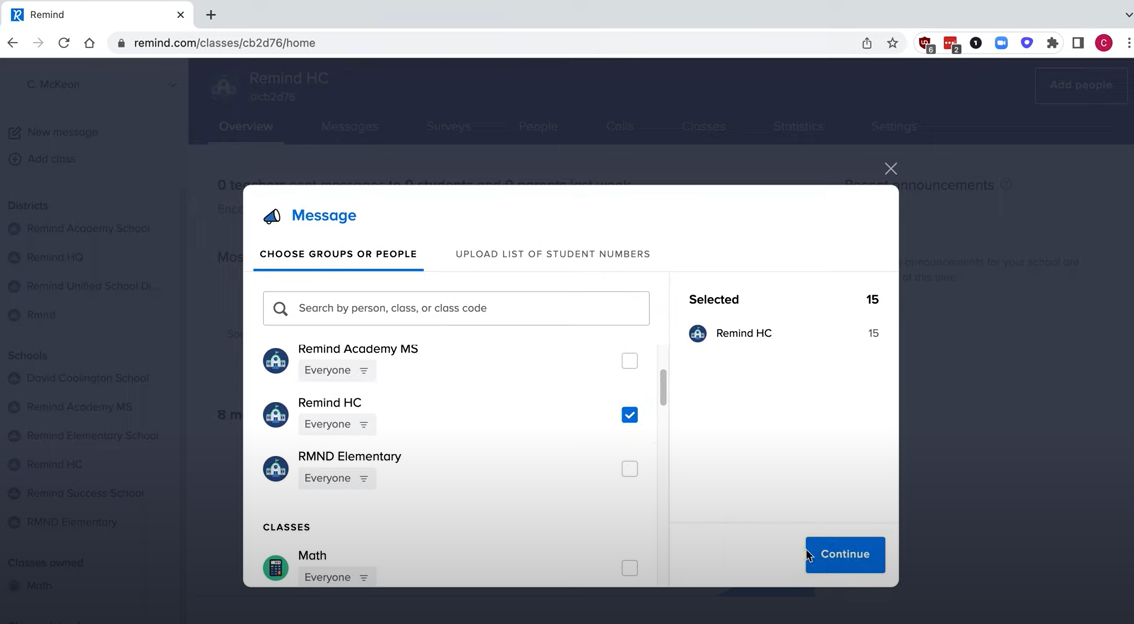Click the megaphone Message icon
Viewport: 1134px width, 624px height.
click(272, 215)
